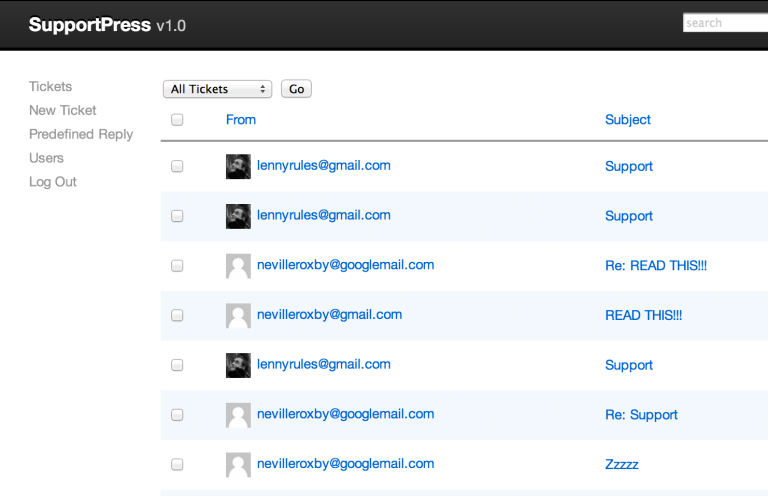Tick the checkbox for 'Zzzzz' ticket
Image resolution: width=768 pixels, height=496 pixels.
click(177, 465)
